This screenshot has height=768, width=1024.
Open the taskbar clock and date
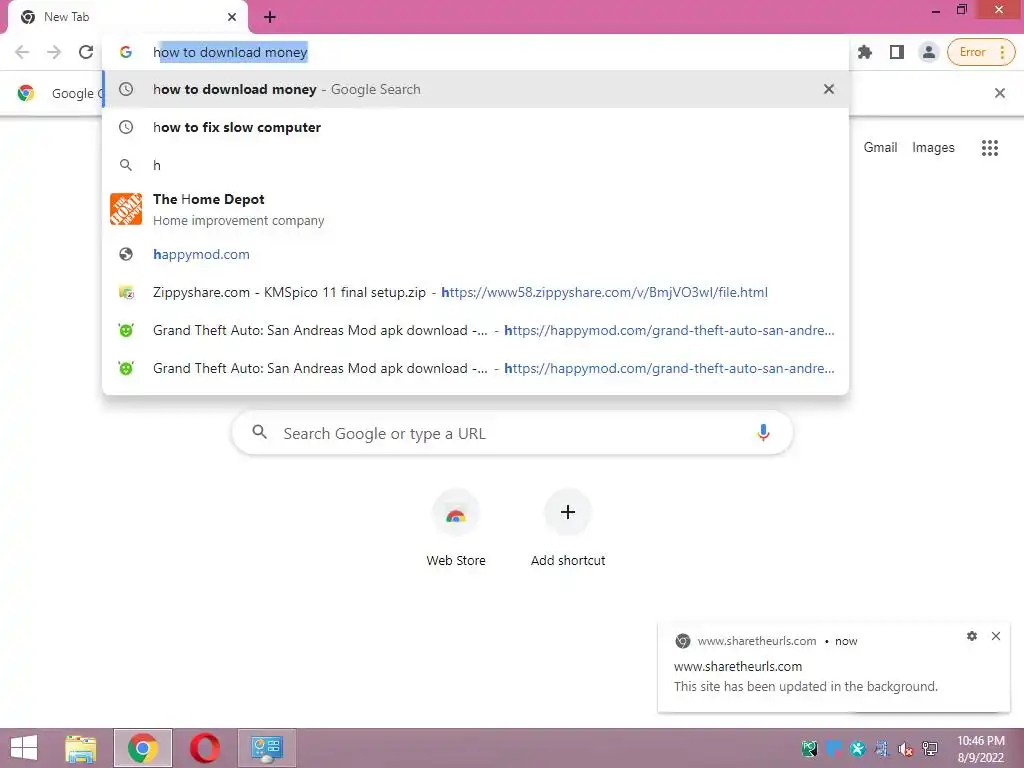pos(980,749)
